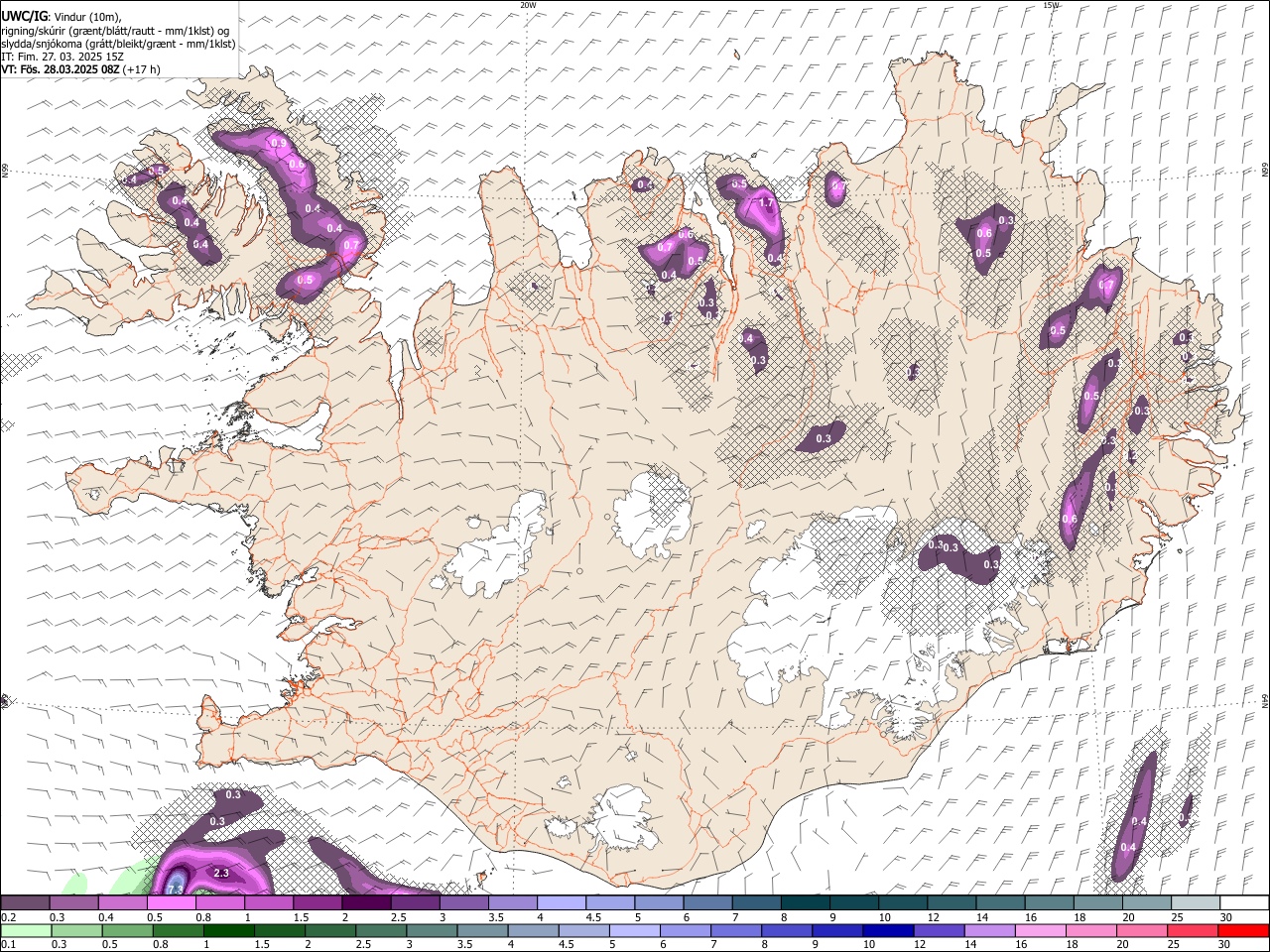Screen dimensions: 1270x952
Task: Click the pale green 0.1 swatch in lower legend
Action: pos(27,930)
